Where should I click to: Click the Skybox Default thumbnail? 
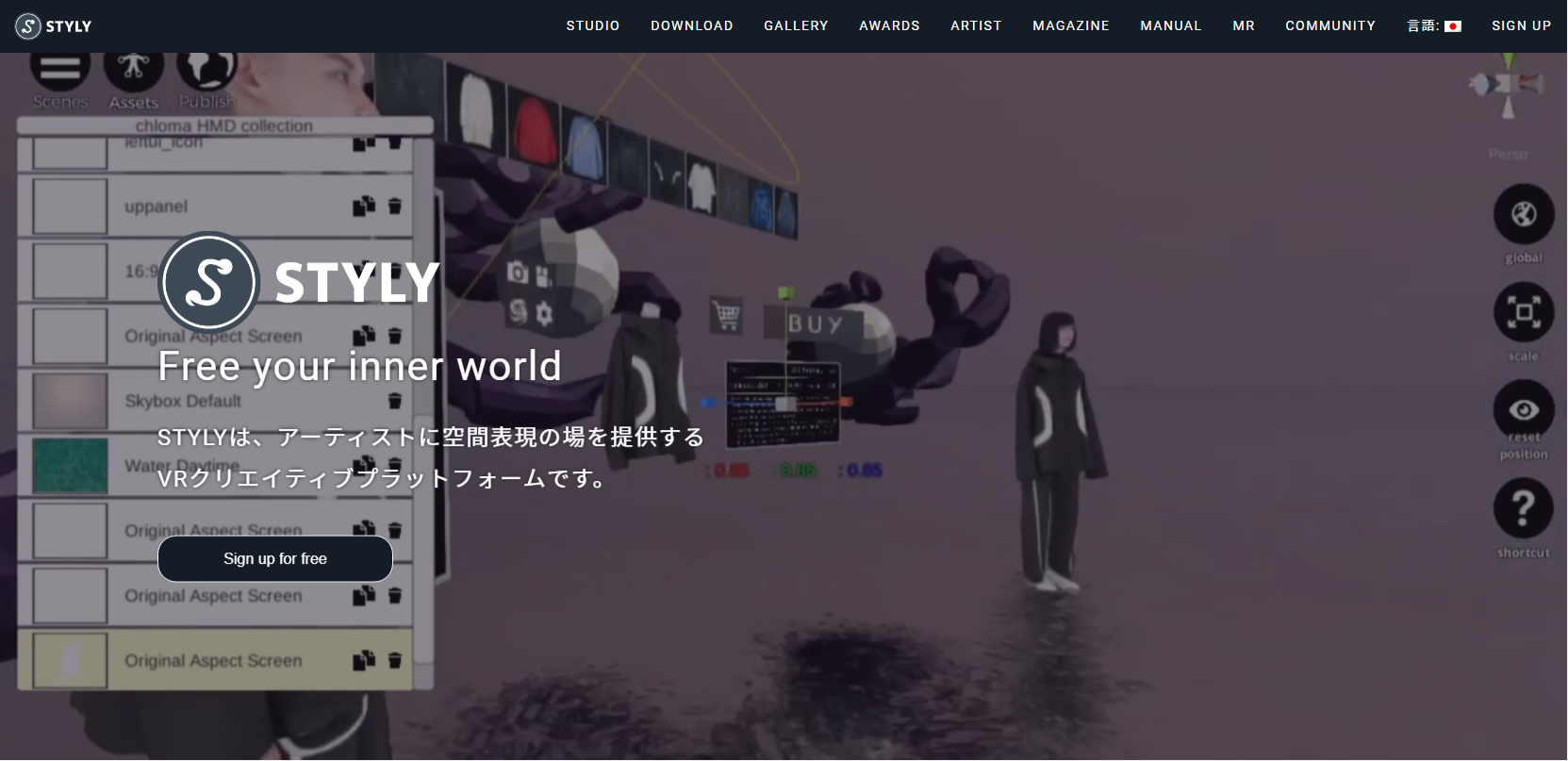pos(70,401)
